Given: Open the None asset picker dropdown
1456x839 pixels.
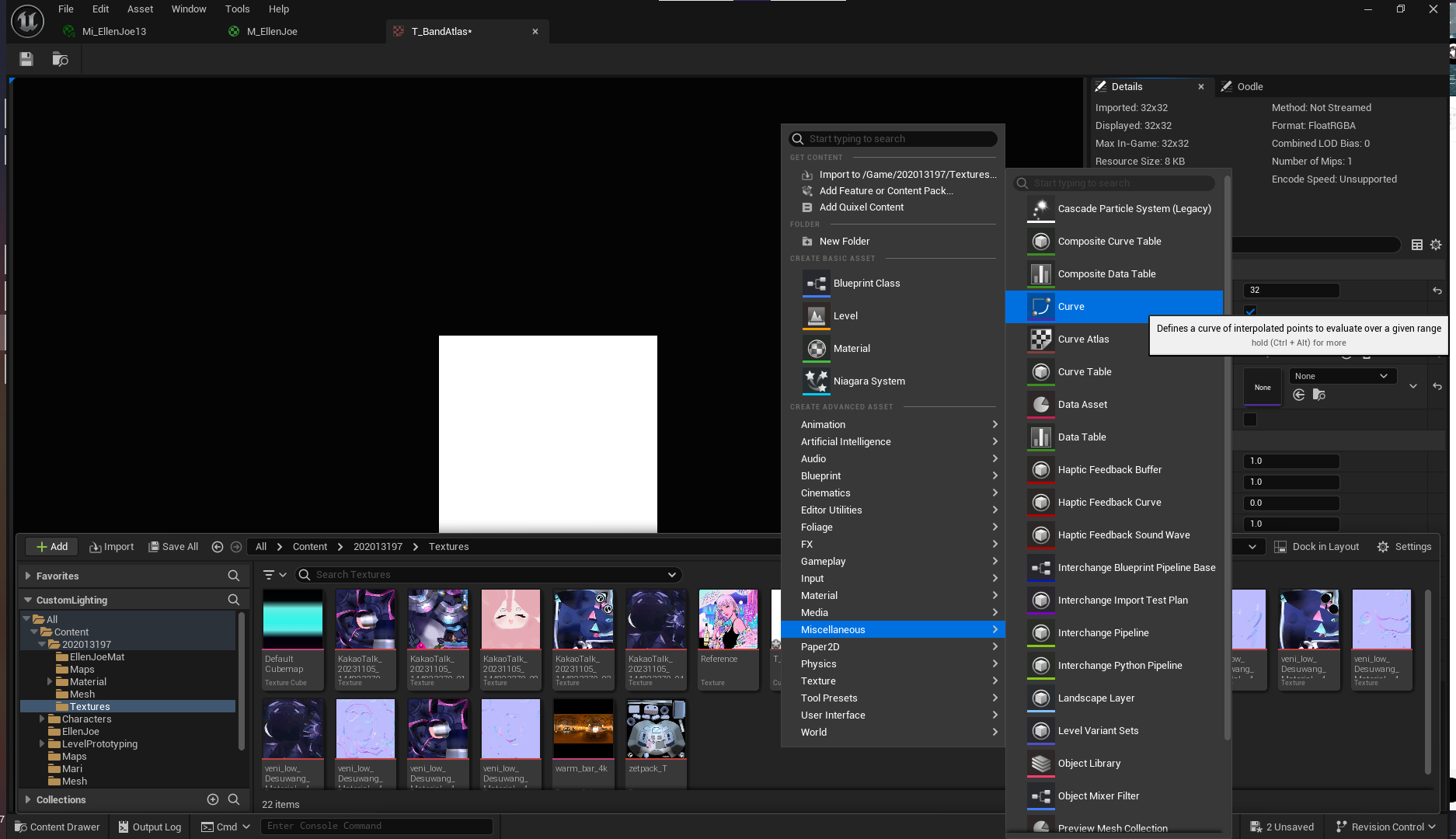Looking at the screenshot, I should point(1343,376).
